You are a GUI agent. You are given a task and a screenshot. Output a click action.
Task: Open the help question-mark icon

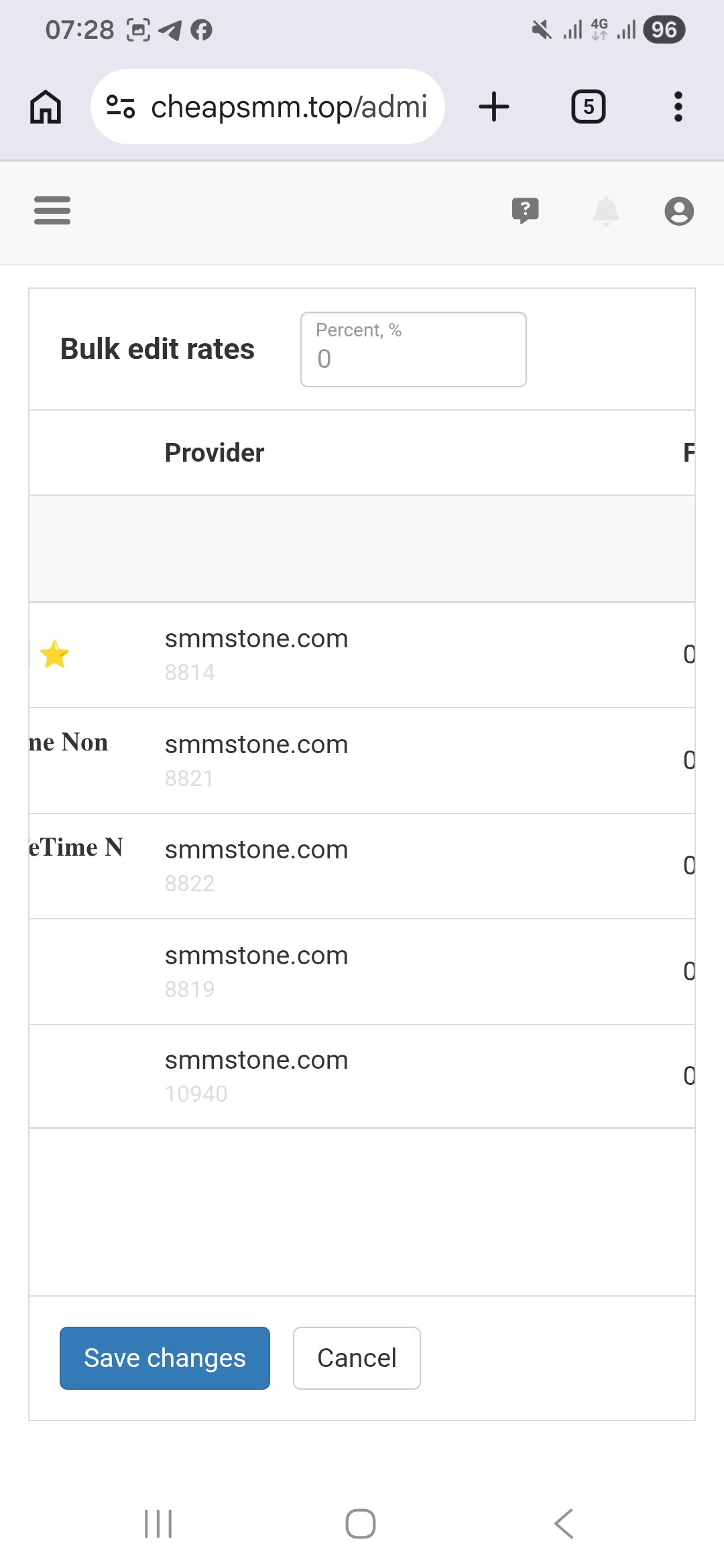pyautogui.click(x=526, y=210)
